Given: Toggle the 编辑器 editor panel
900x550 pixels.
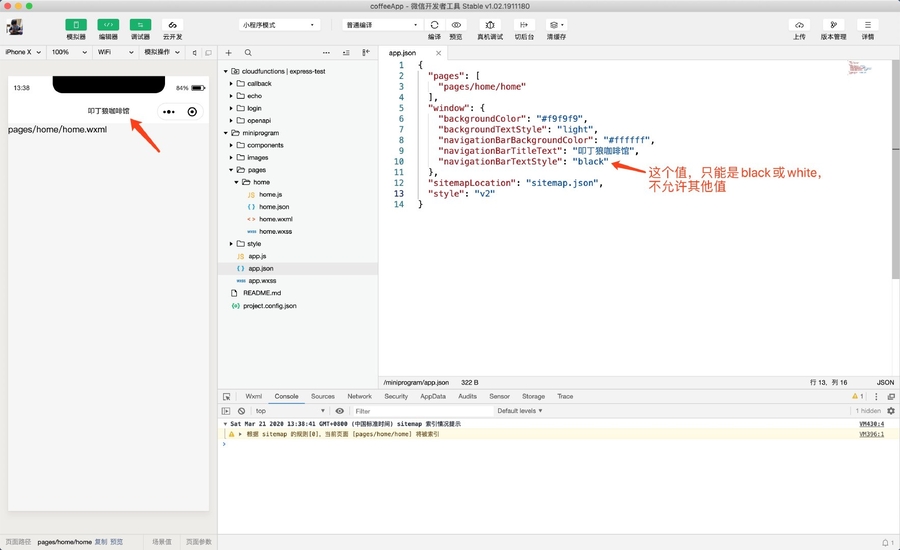Looking at the screenshot, I should point(108,25).
